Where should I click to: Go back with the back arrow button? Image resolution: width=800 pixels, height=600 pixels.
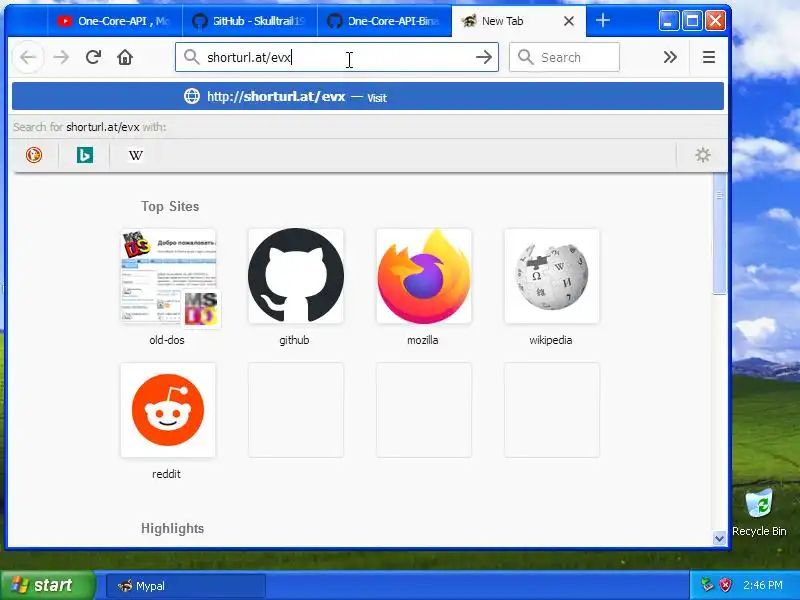28,57
